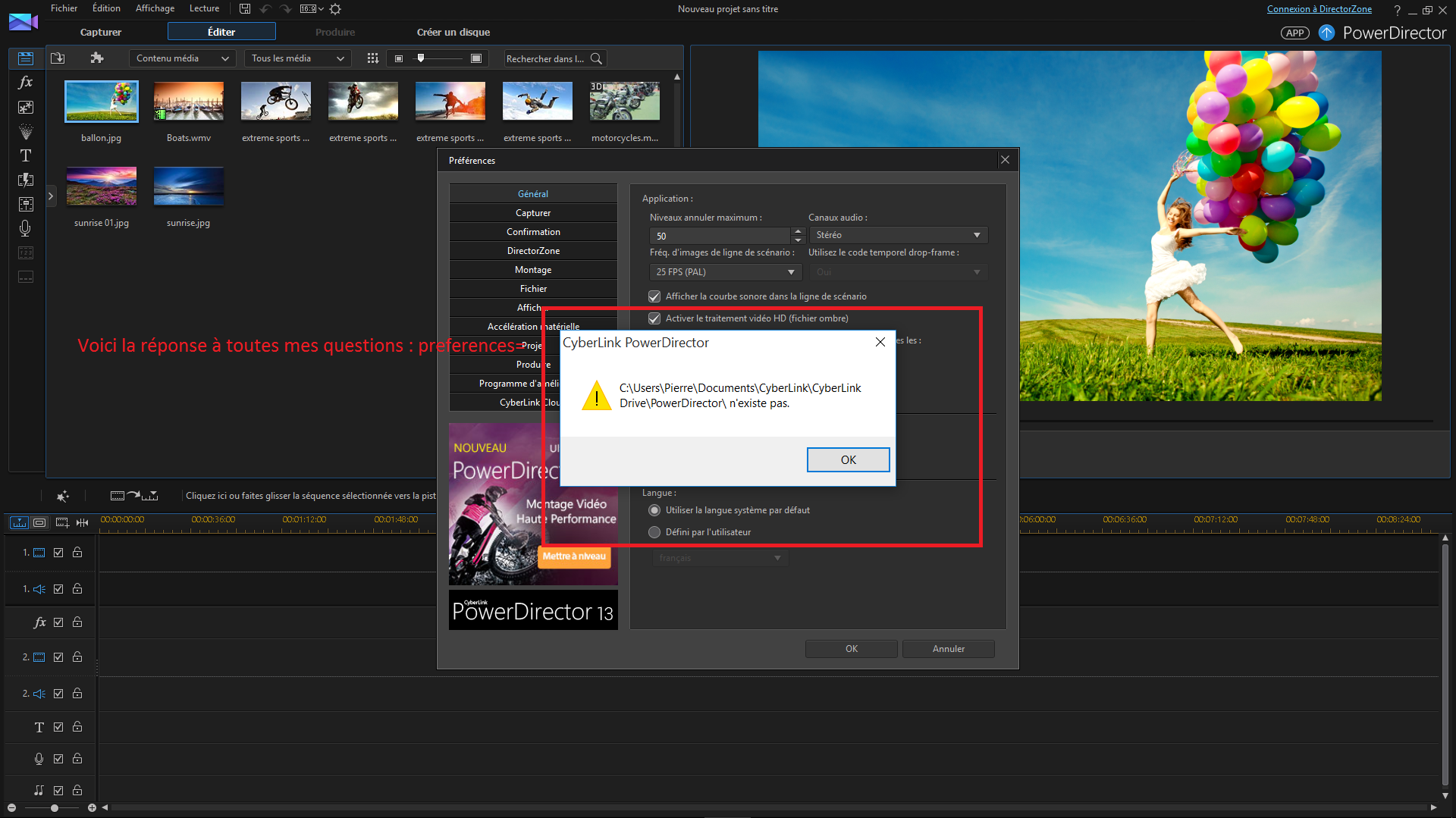Image resolution: width=1456 pixels, height=818 pixels.
Task: Lock the title track with its padlock
Action: (x=77, y=727)
